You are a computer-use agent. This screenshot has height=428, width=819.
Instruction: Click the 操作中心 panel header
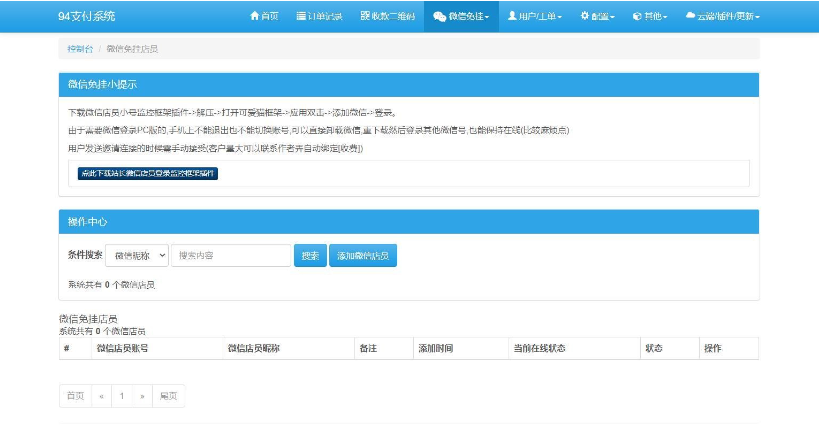pos(408,222)
